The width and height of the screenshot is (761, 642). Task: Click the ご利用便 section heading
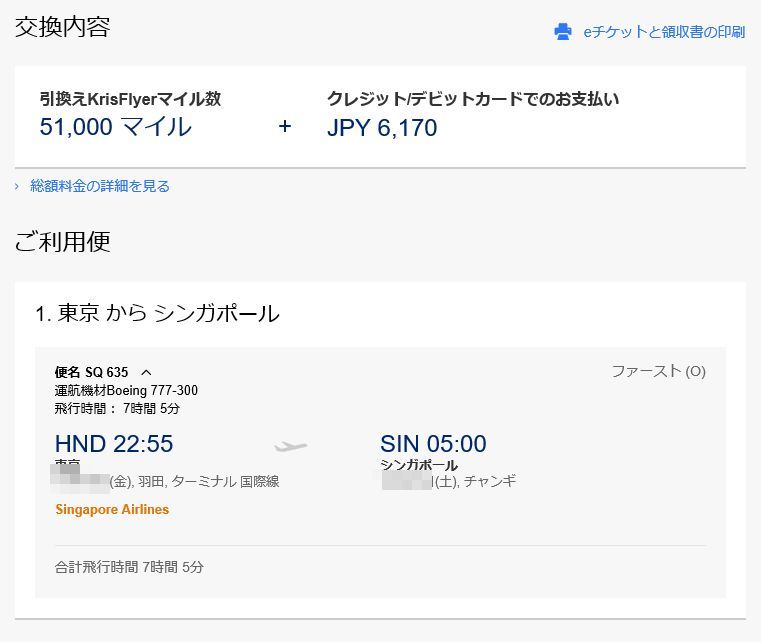tap(63, 242)
